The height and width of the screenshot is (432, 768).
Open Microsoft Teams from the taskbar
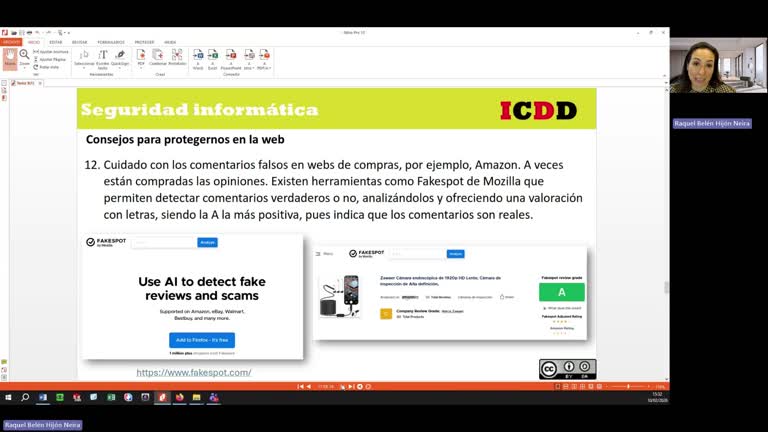click(214, 397)
